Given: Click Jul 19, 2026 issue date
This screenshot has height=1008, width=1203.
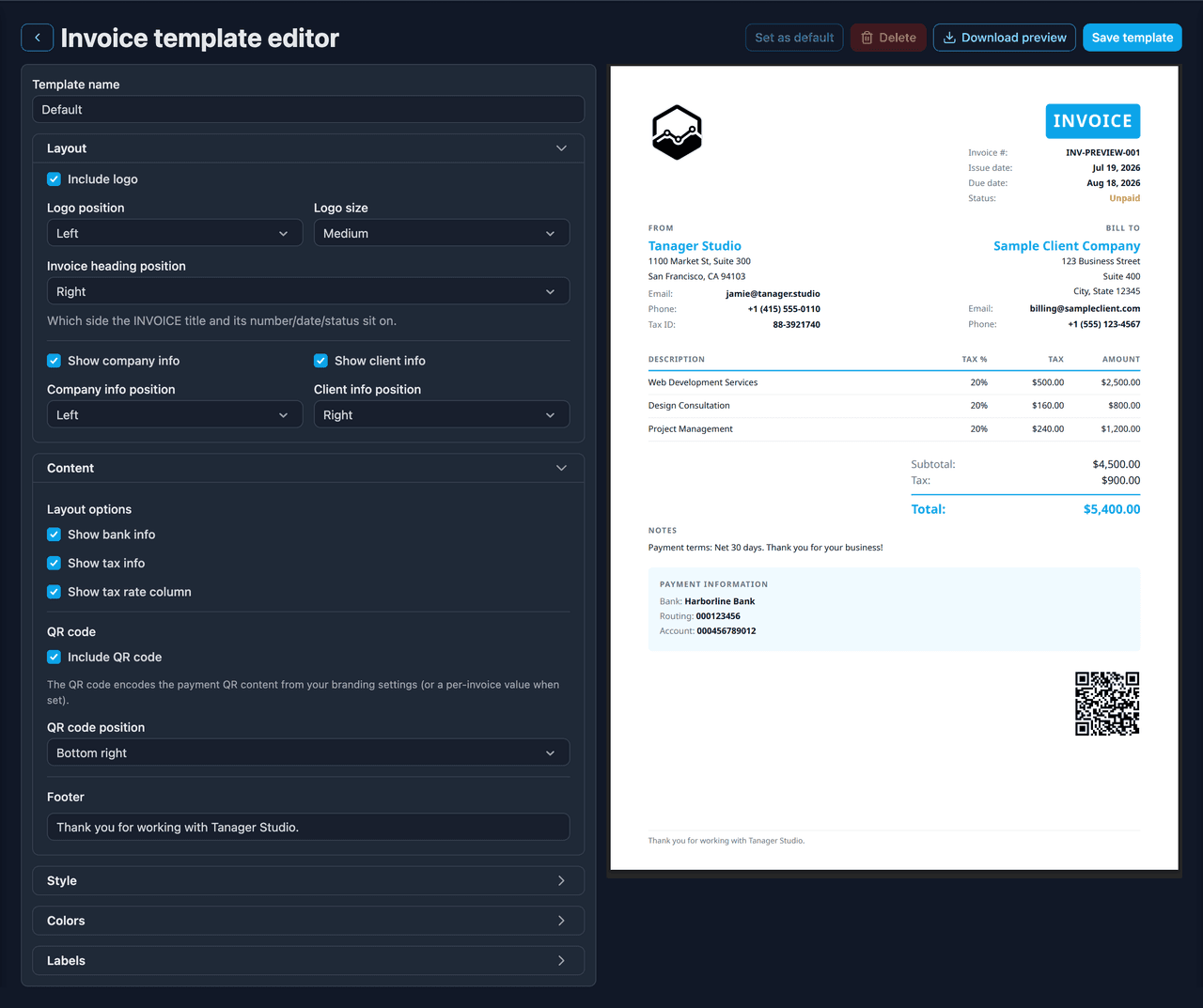Looking at the screenshot, I should pos(1117,168).
